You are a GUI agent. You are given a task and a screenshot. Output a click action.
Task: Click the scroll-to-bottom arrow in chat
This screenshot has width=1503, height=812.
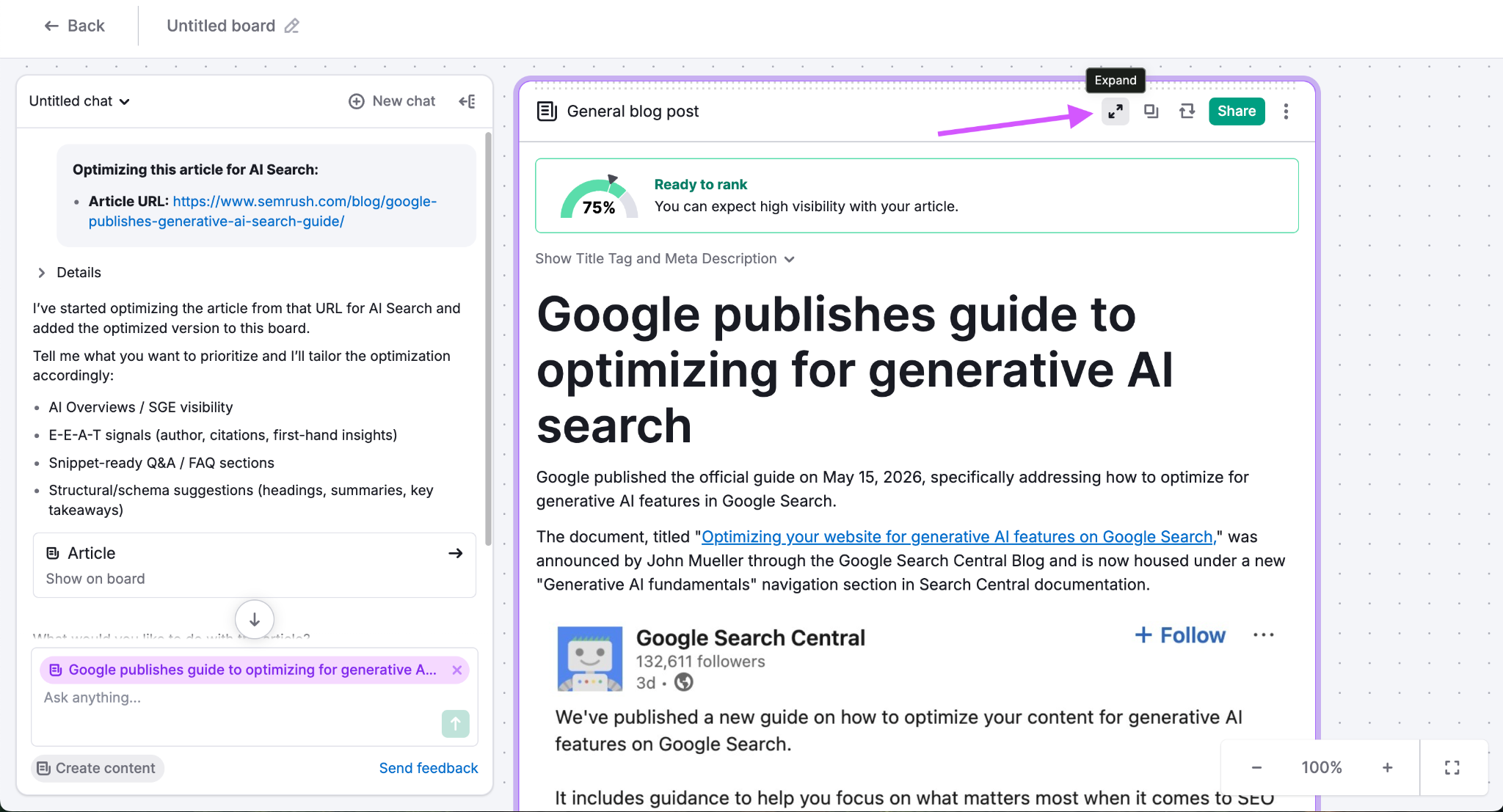click(x=255, y=620)
